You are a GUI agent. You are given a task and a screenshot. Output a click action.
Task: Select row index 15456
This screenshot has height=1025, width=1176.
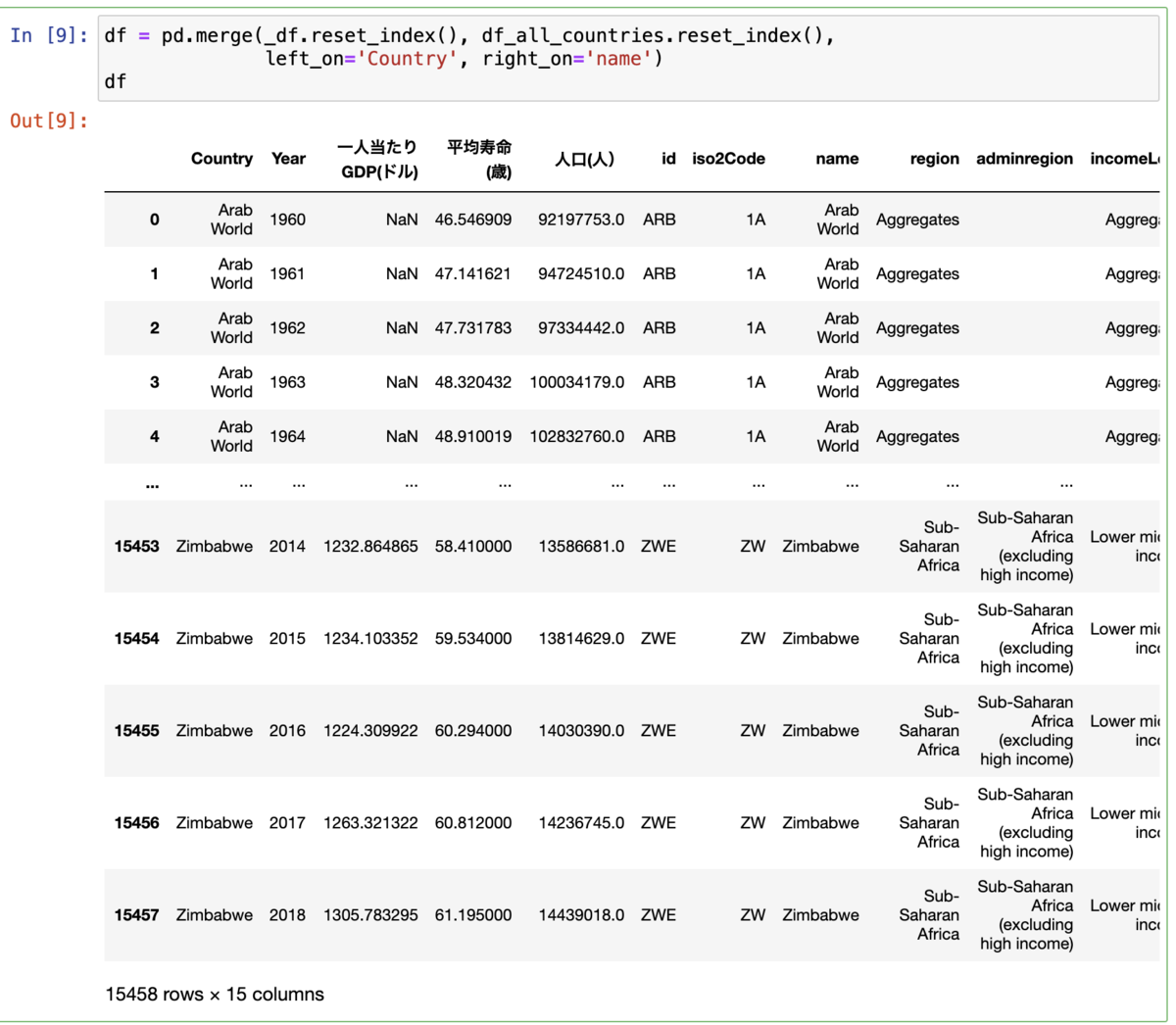tap(136, 823)
